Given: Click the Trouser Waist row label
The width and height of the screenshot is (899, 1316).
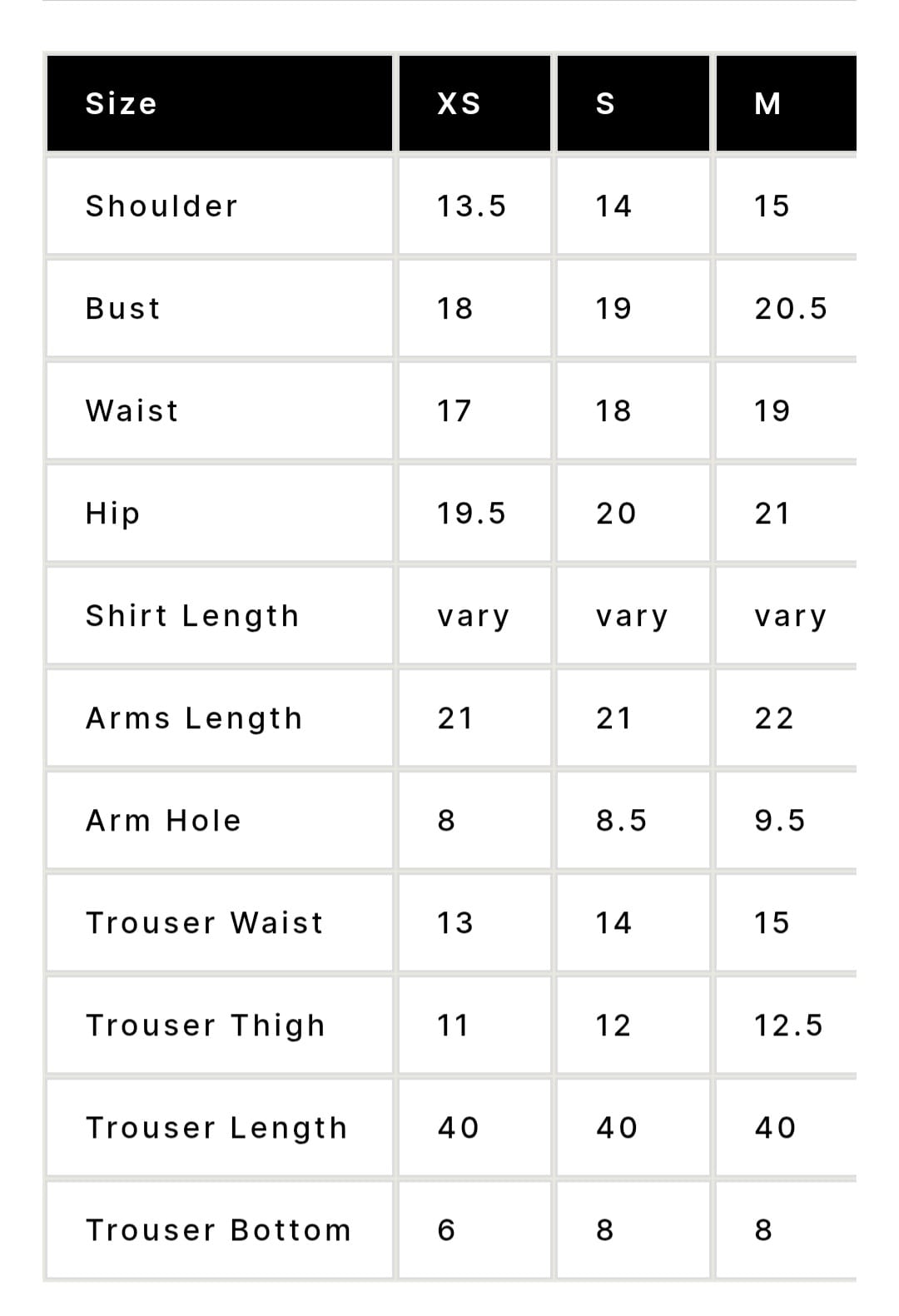Looking at the screenshot, I should (x=205, y=923).
